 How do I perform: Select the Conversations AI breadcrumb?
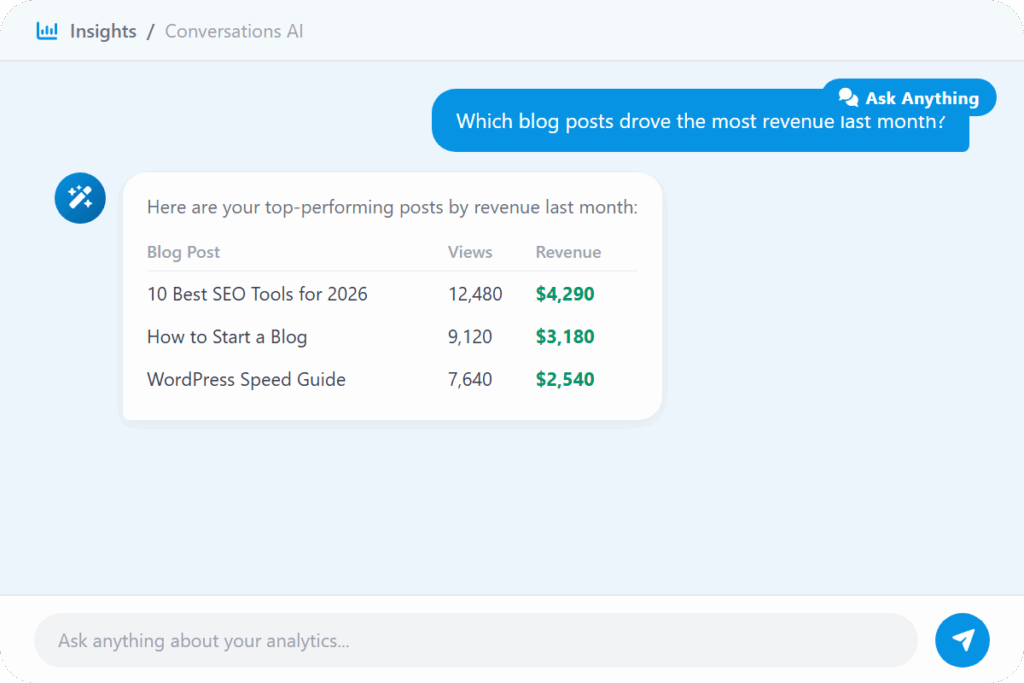[234, 31]
